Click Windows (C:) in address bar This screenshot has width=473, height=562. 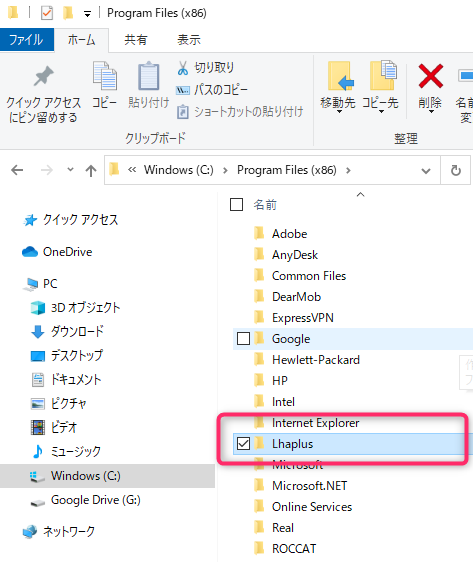(179, 170)
